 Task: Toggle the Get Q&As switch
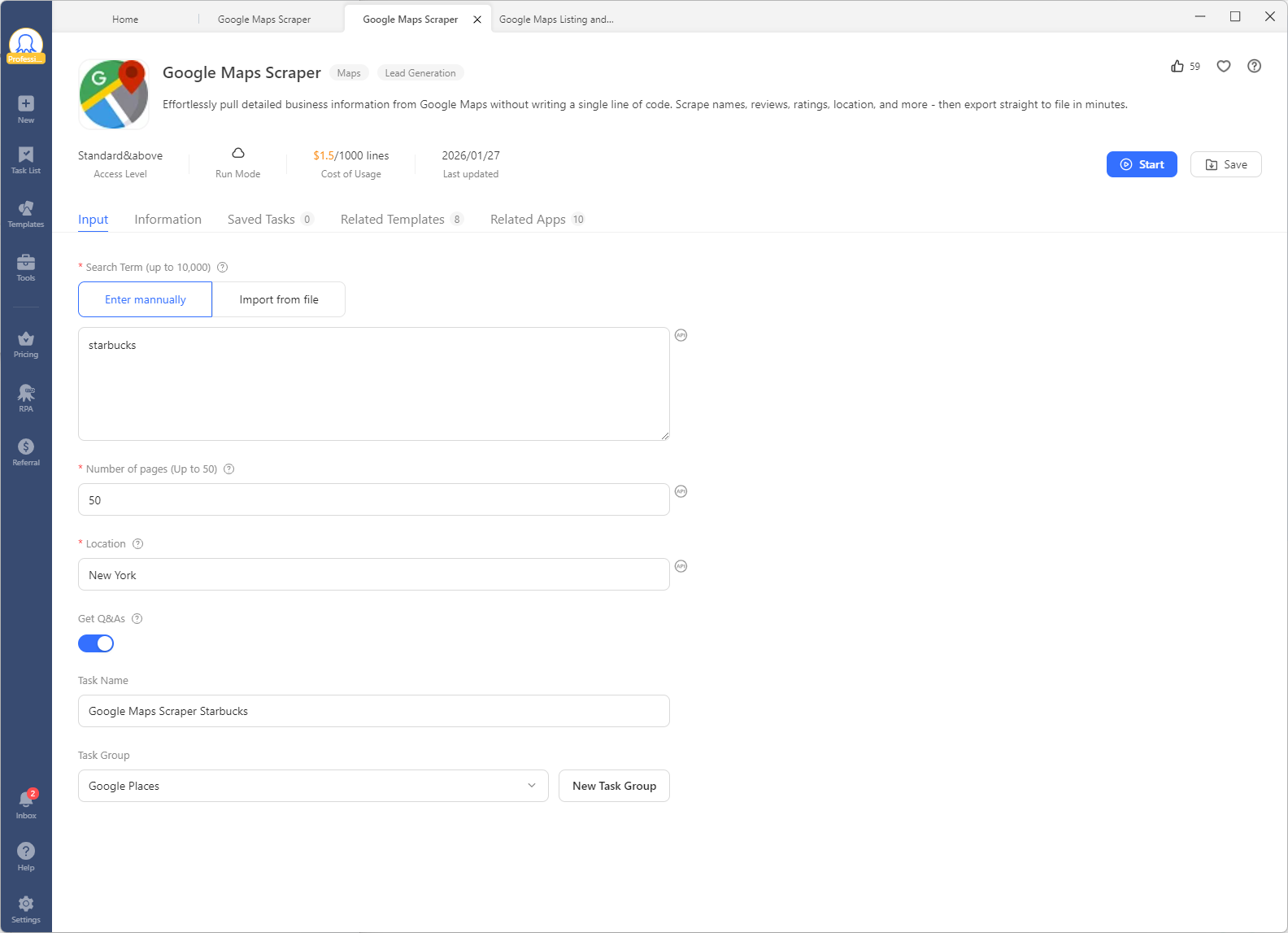[x=96, y=643]
